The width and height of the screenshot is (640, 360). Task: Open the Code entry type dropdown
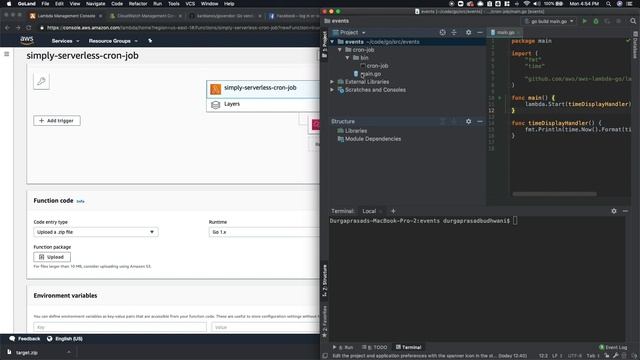(x=96, y=232)
